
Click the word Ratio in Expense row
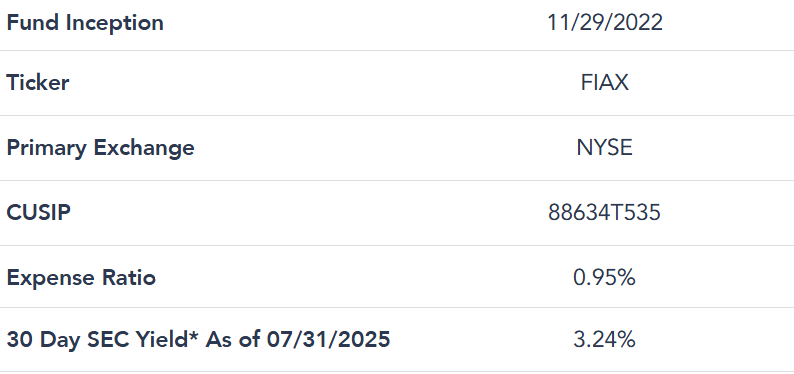[128, 278]
